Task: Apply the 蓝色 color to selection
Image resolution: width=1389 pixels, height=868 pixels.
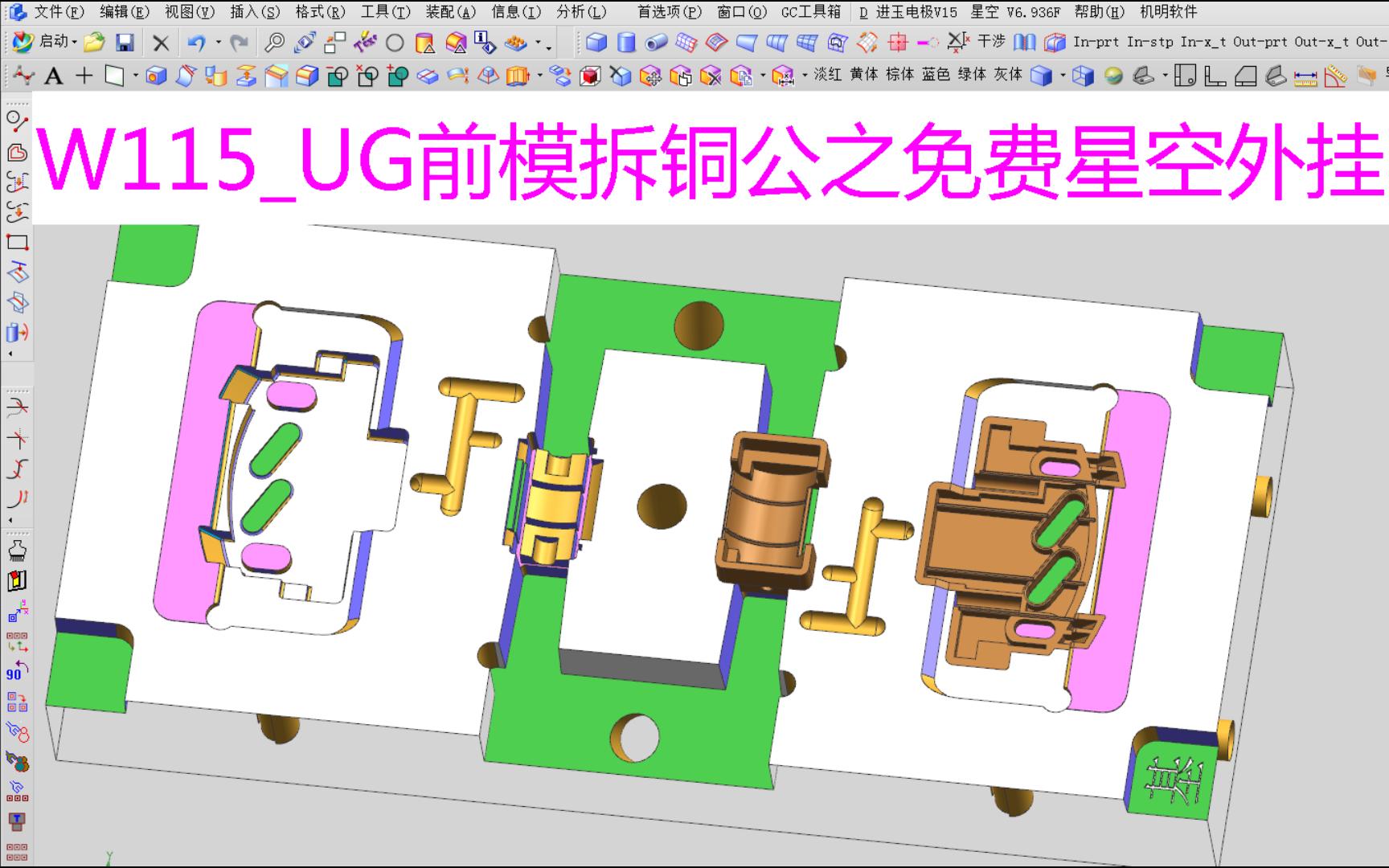Action: (936, 76)
